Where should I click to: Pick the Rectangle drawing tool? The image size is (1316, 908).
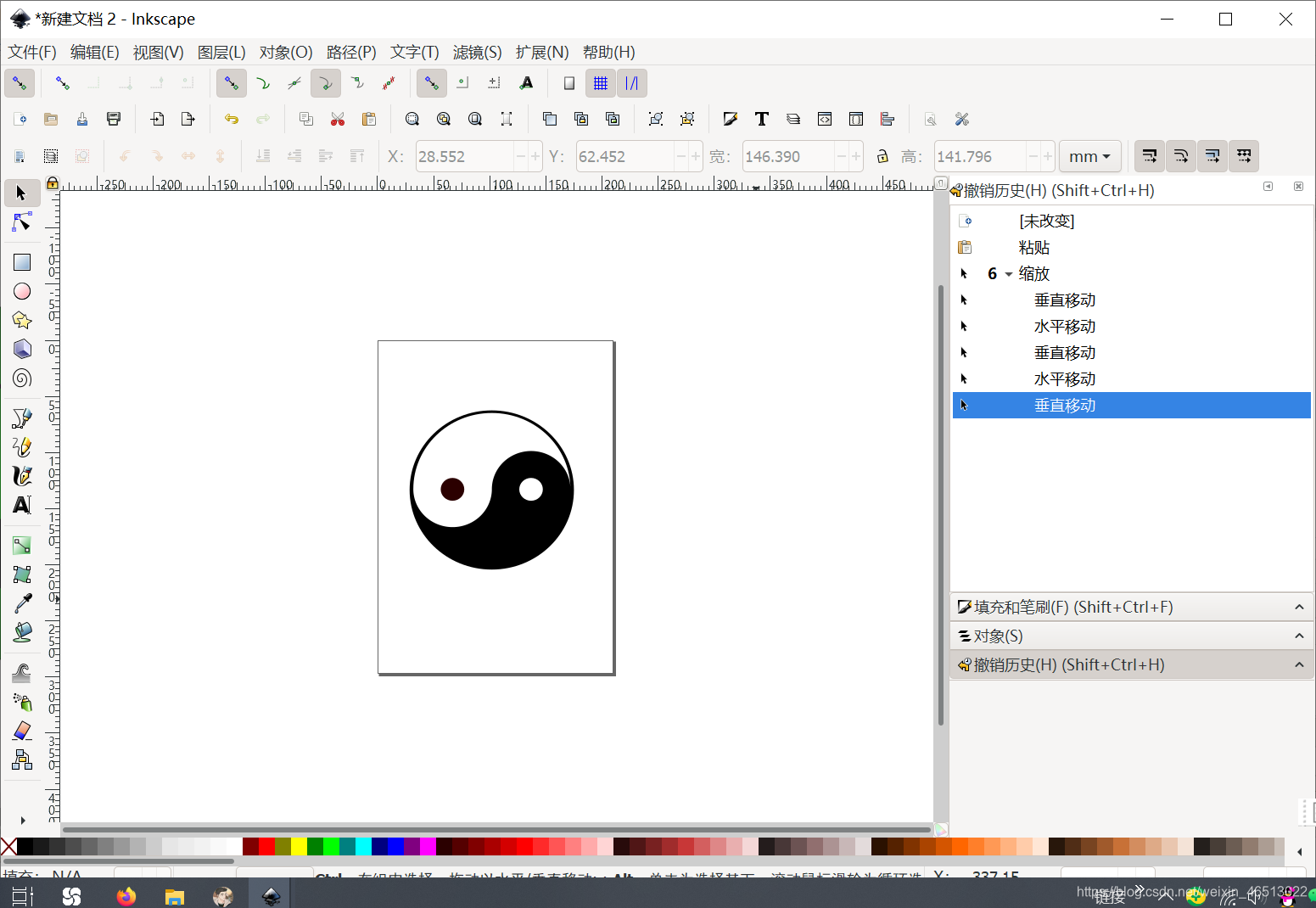(21, 262)
